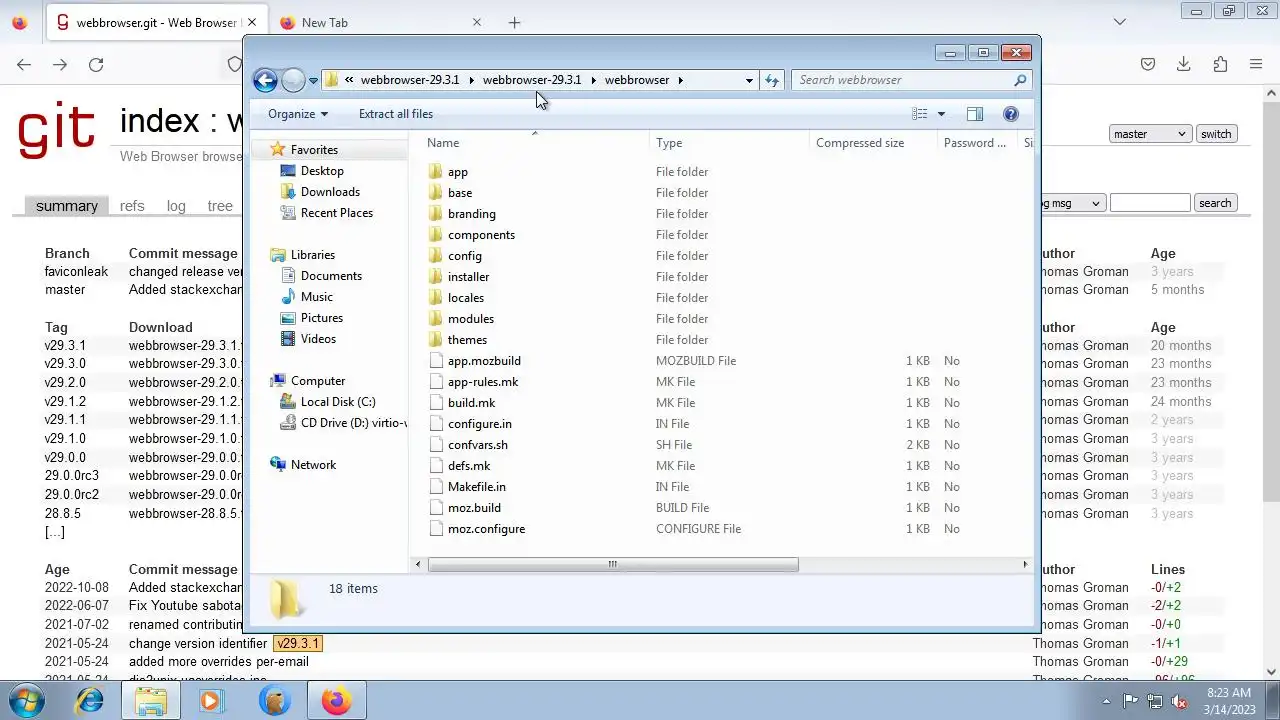Click the horizontal scrollbar in file list
The width and height of the screenshot is (1280, 720).
coord(613,564)
